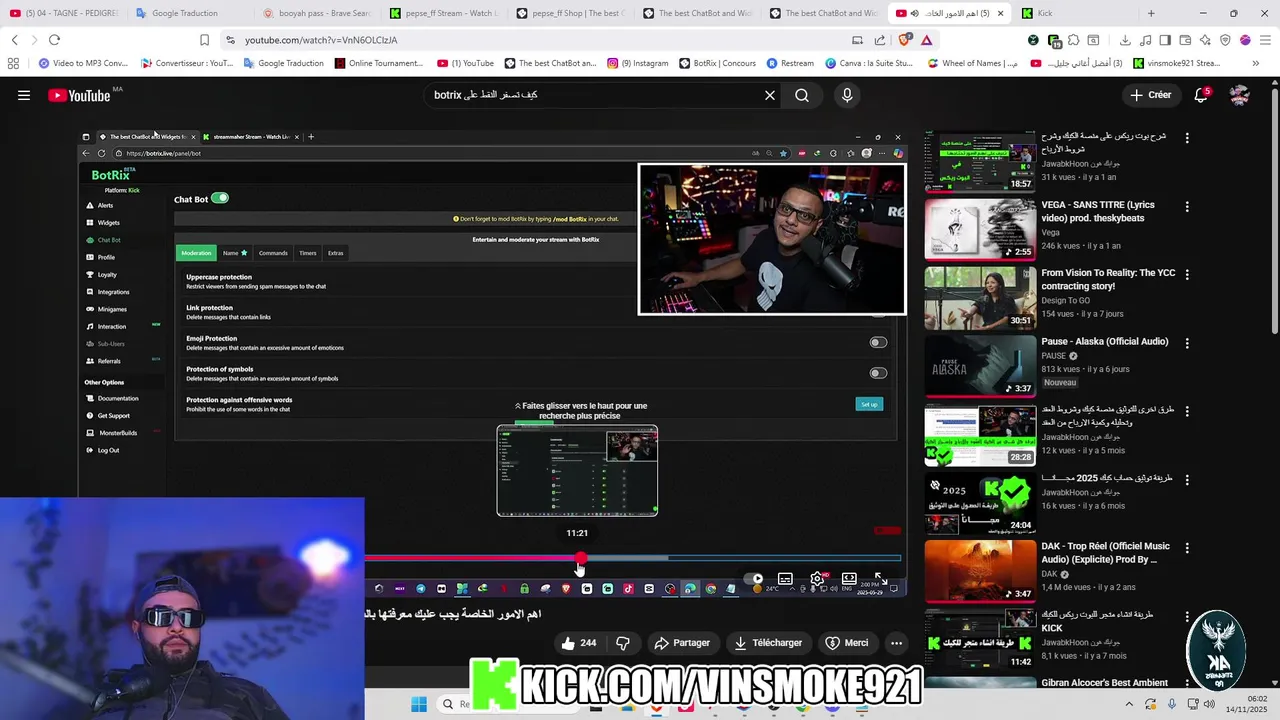Open the DAK - Trop Réel video title
Image resolution: width=1280 pixels, height=720 pixels.
[1105, 553]
